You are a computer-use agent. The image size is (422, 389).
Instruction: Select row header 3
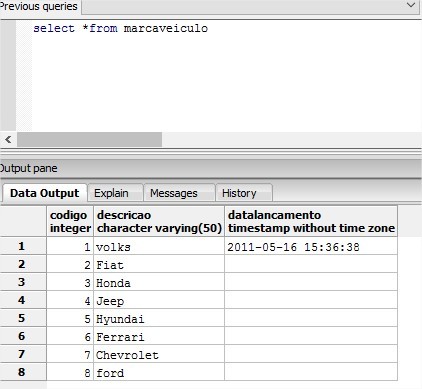23,282
